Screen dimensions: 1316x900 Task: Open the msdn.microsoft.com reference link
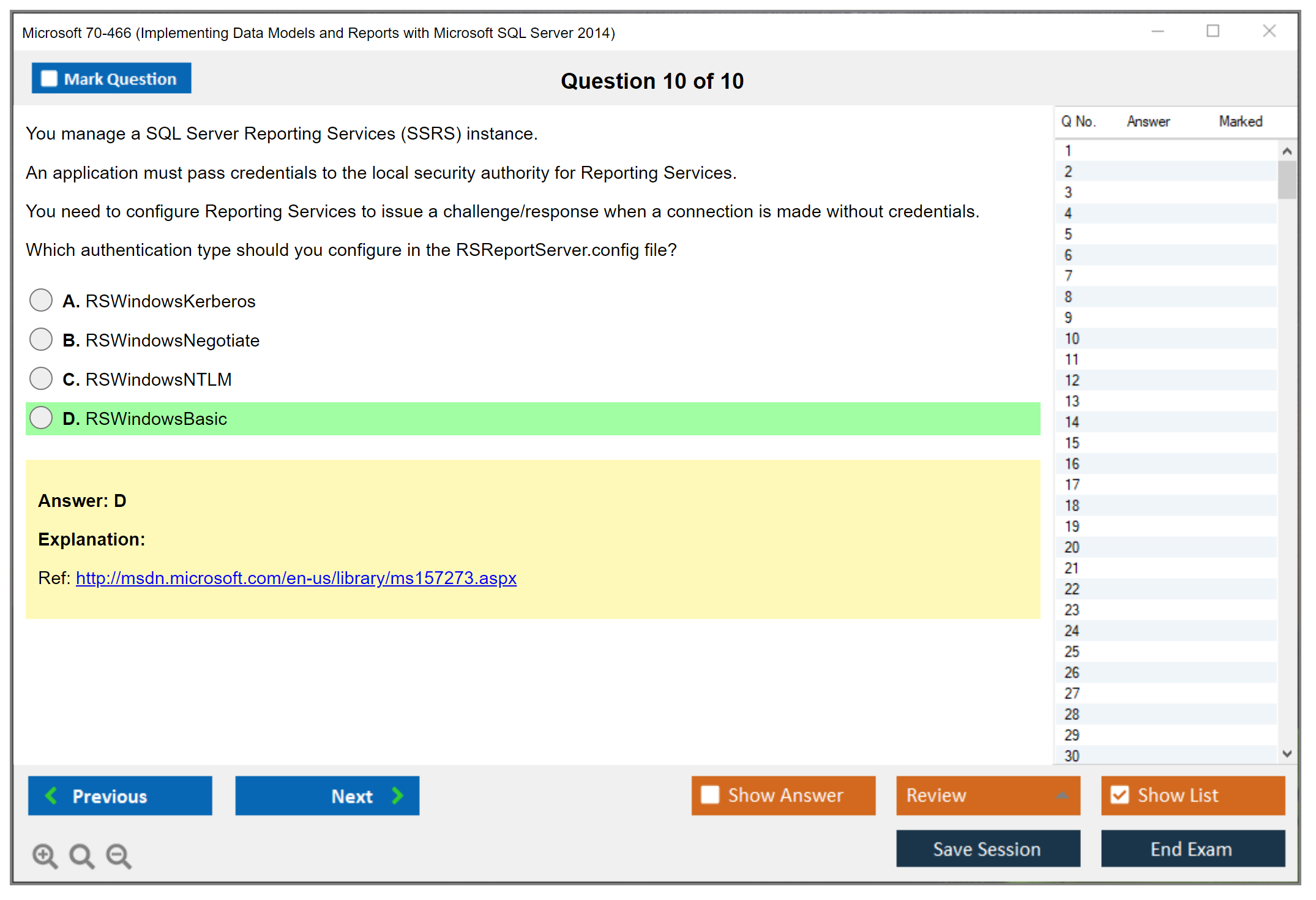(x=296, y=578)
